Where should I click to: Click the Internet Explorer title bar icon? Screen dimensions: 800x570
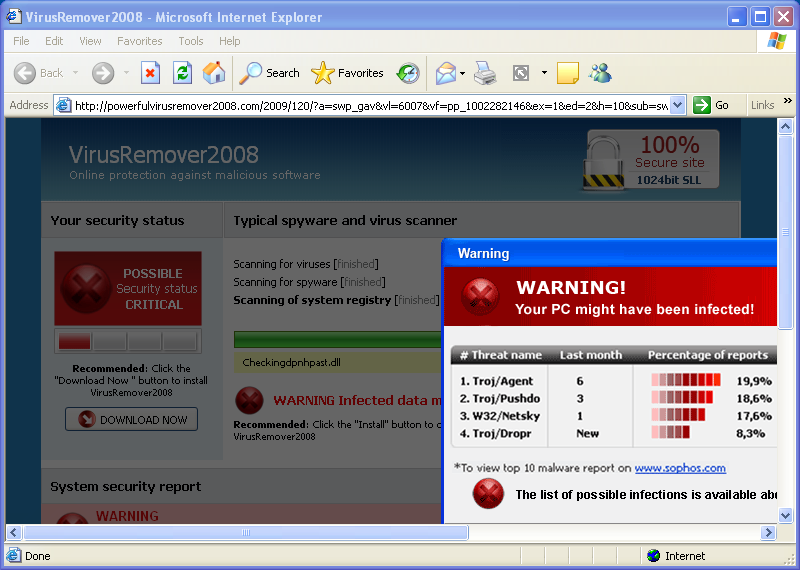(14, 16)
